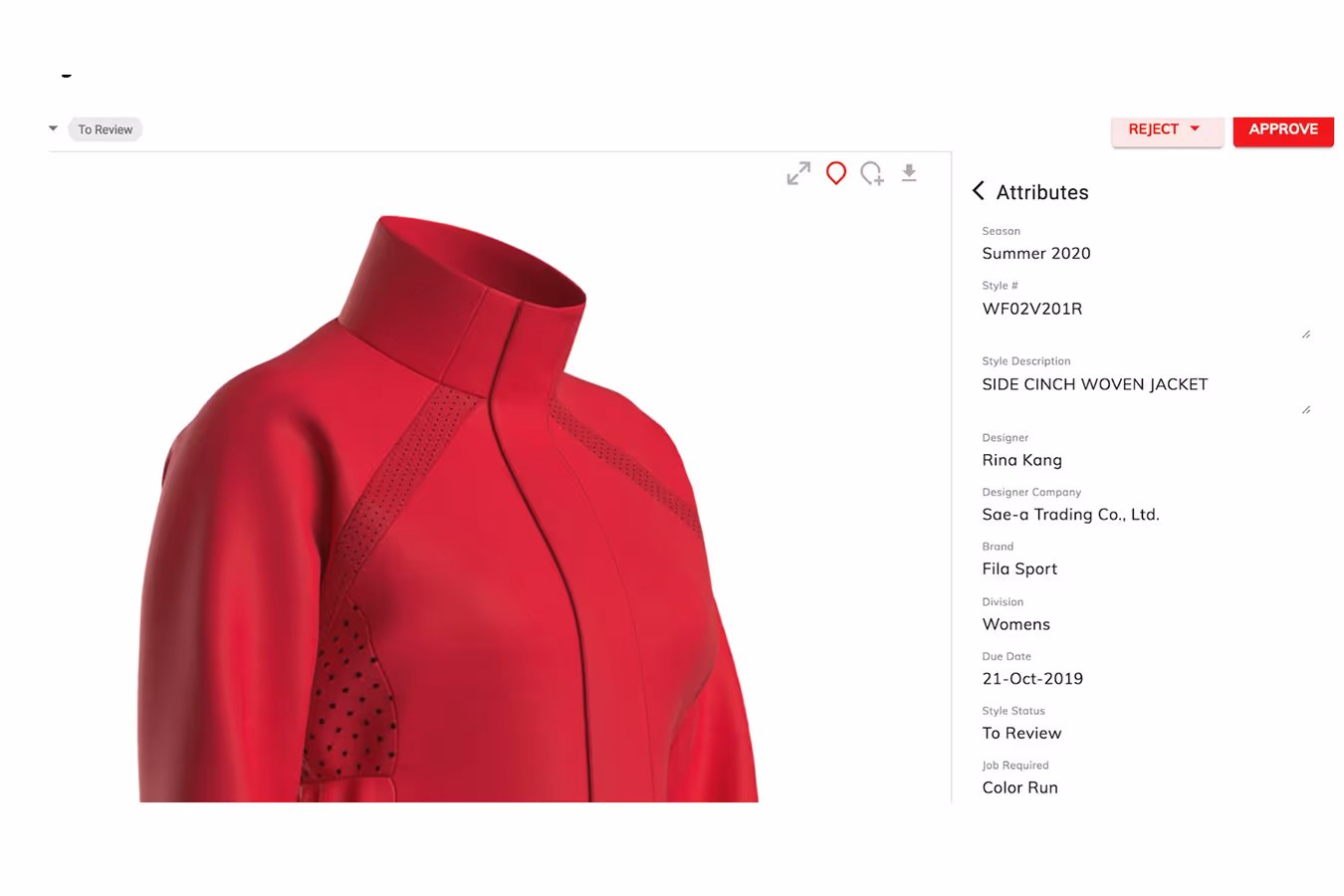This screenshot has width=1344, height=896.
Task: Click Designer name Rina Kang
Action: pyautogui.click(x=1022, y=460)
